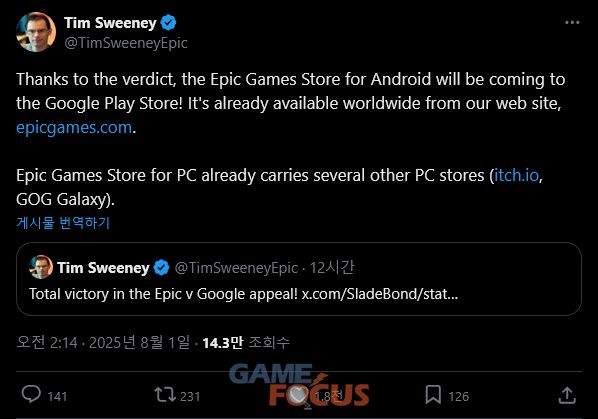The height and width of the screenshot is (419, 598).
Task: Click the heart like icon
Action: point(300,396)
